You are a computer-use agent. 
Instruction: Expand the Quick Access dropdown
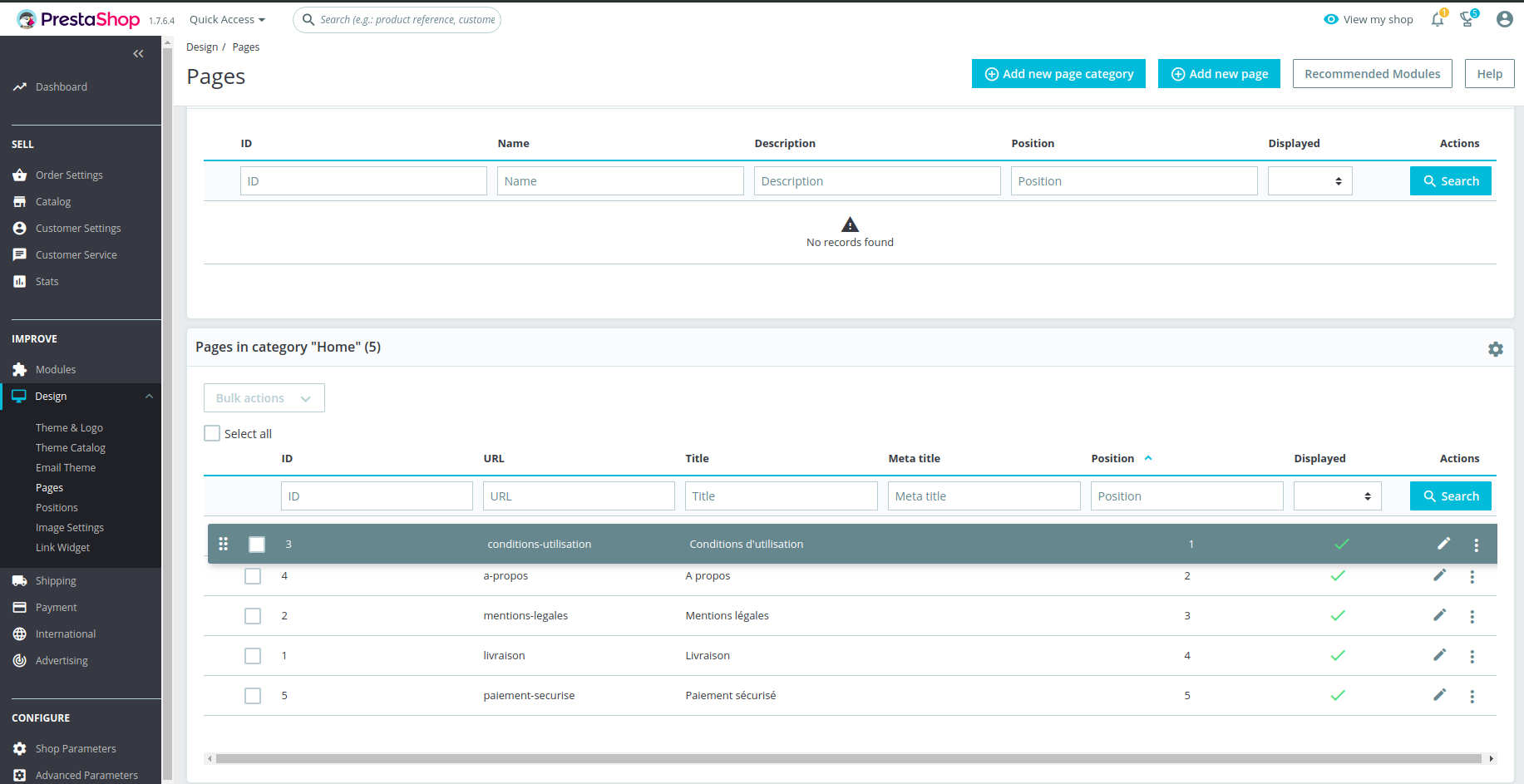226,19
